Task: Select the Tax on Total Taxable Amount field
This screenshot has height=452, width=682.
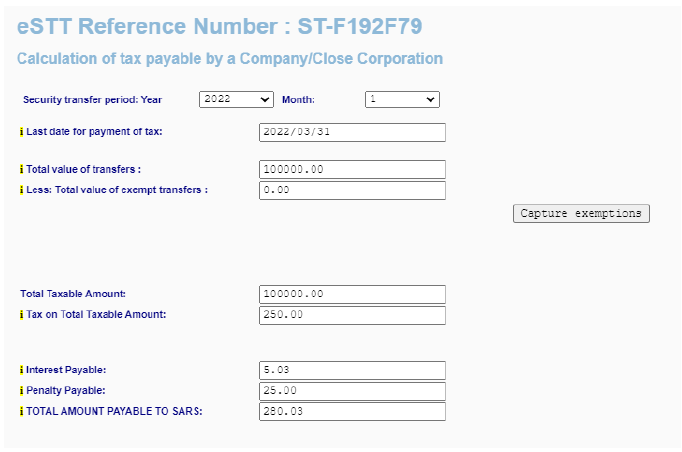Action: [352, 315]
